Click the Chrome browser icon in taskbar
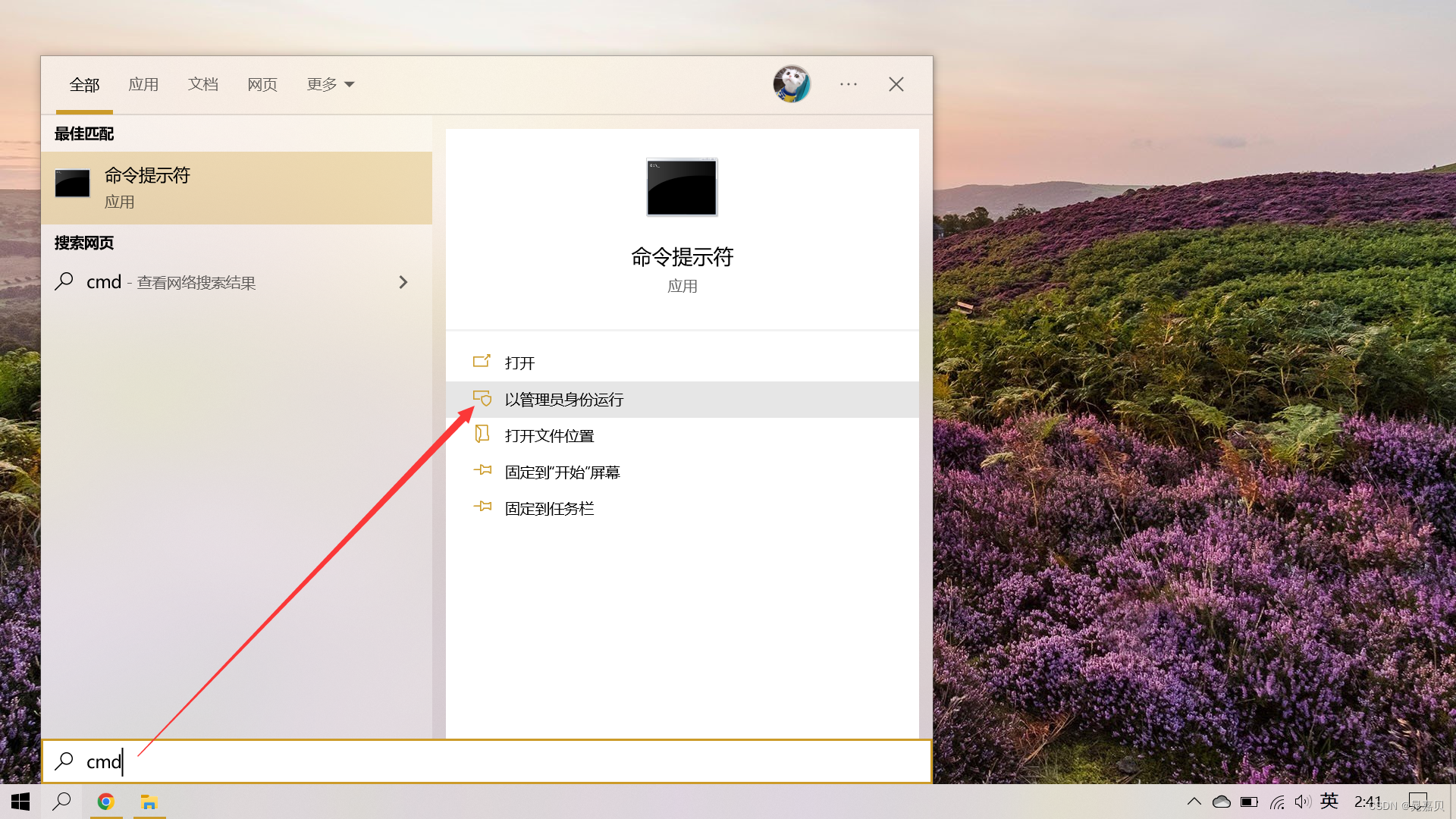The width and height of the screenshot is (1456, 819). click(x=106, y=801)
